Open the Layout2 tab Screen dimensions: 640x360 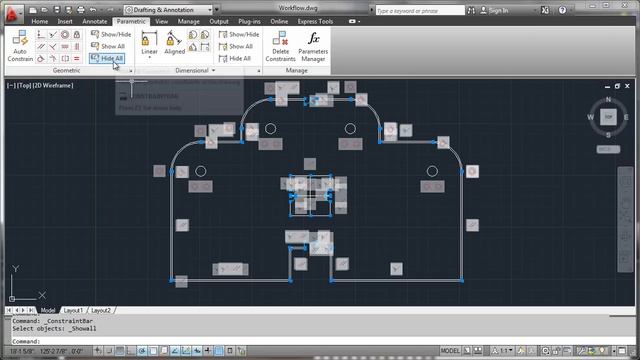point(101,310)
